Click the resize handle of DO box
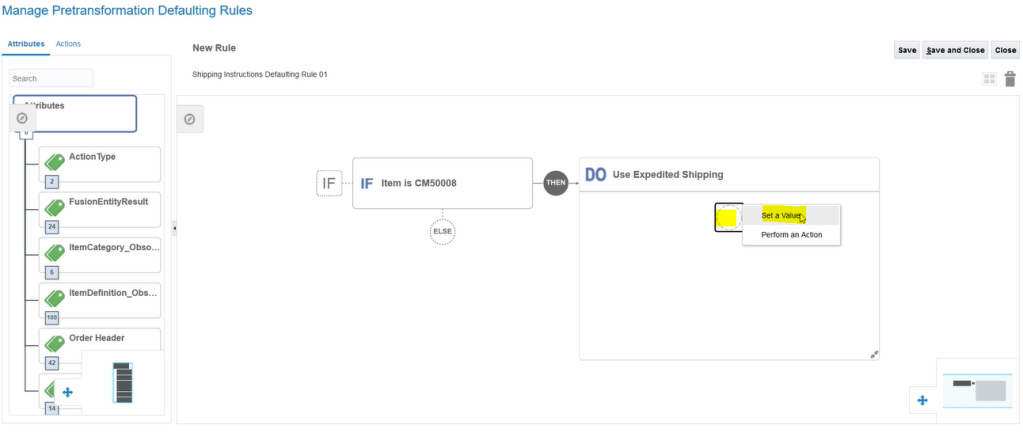The width and height of the screenshot is (1023, 448). (873, 353)
